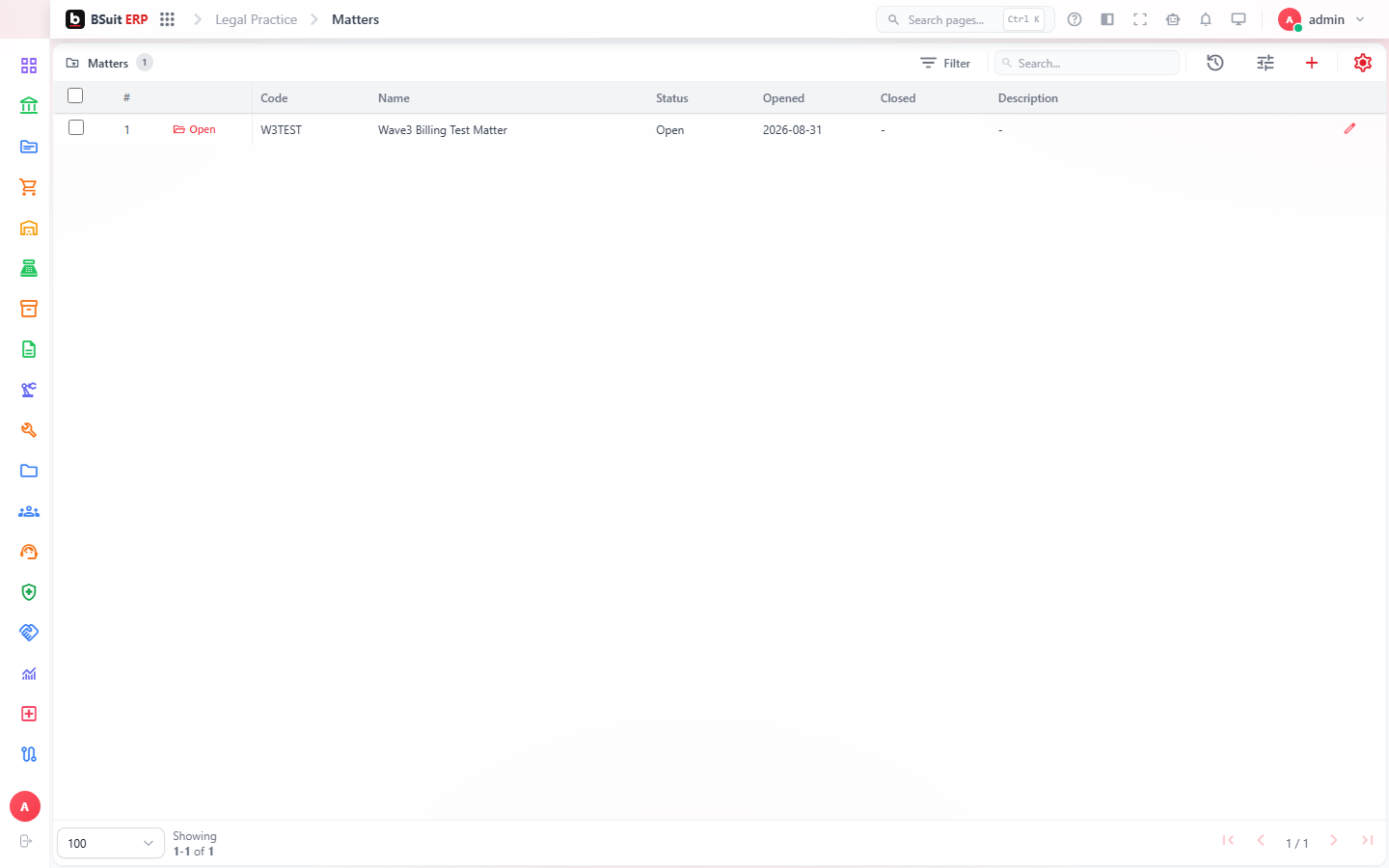Image resolution: width=1389 pixels, height=868 pixels.
Task: Open the green document module in sidebar
Action: [x=29, y=349]
